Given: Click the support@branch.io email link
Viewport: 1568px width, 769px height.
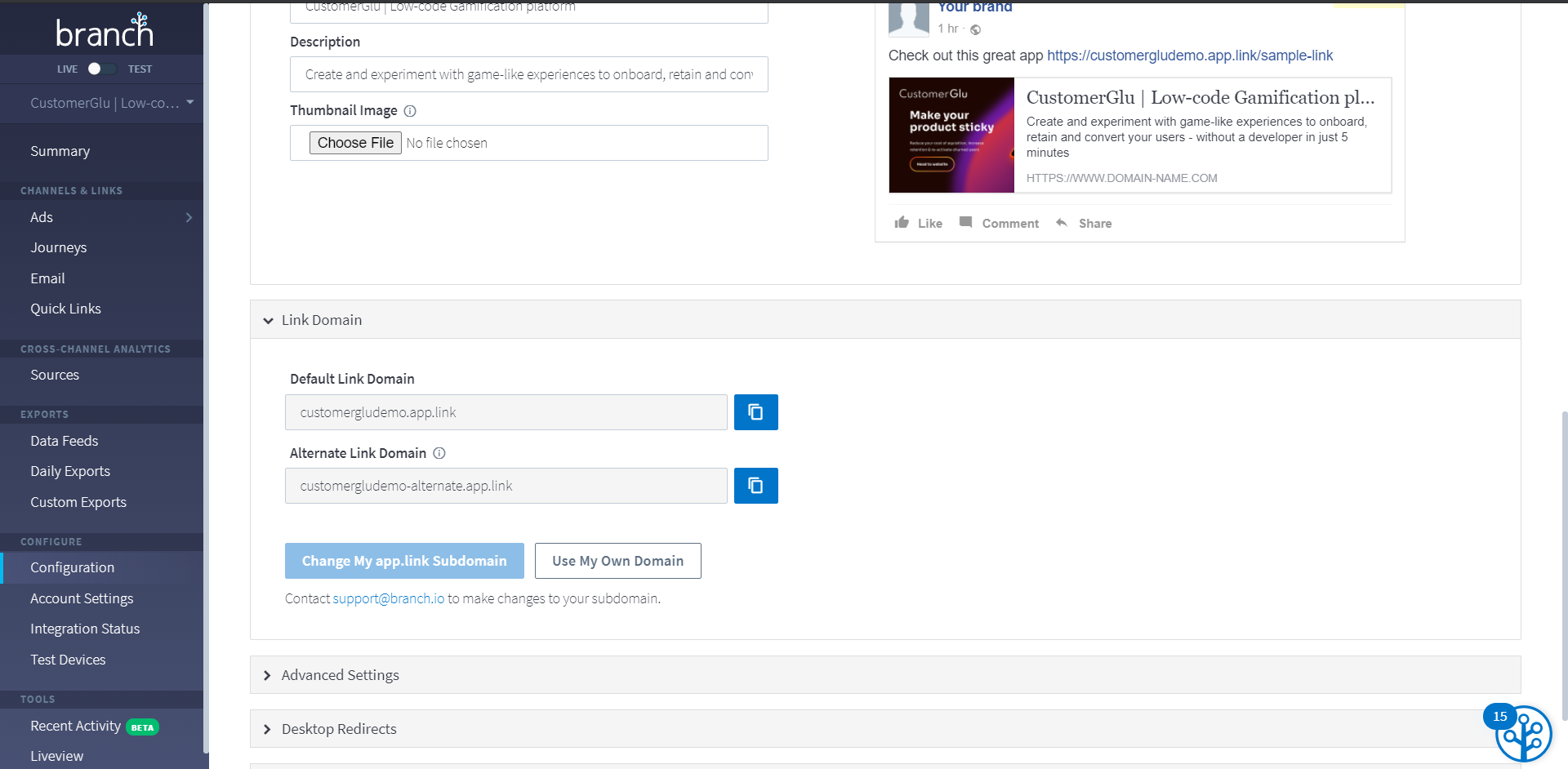Looking at the screenshot, I should (388, 598).
